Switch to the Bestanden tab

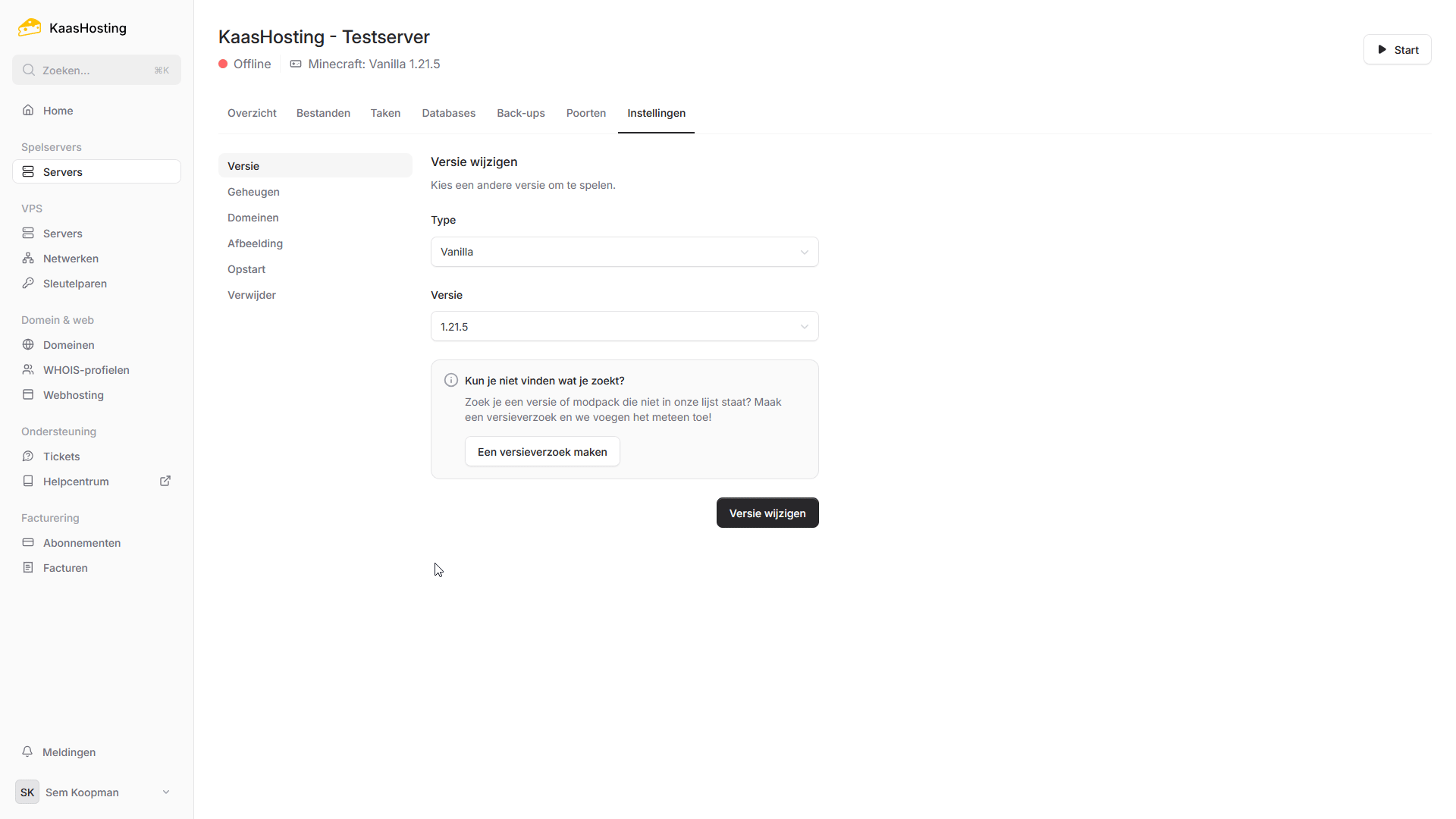click(323, 113)
